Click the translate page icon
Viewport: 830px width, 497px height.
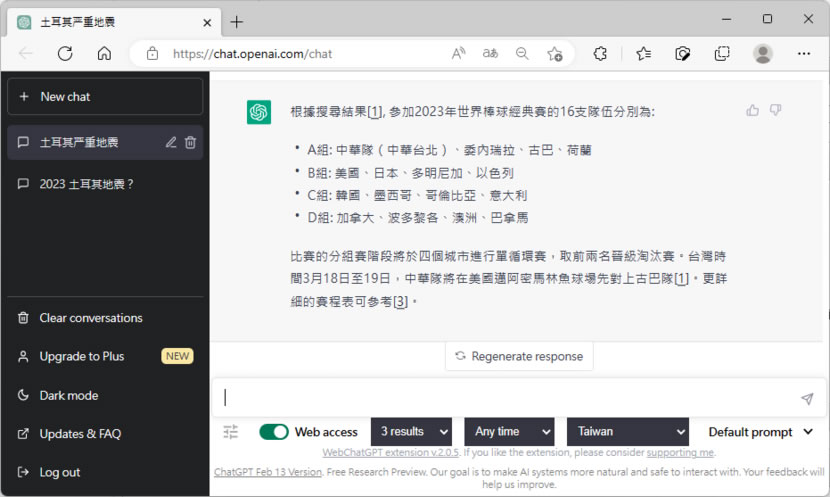tap(490, 53)
